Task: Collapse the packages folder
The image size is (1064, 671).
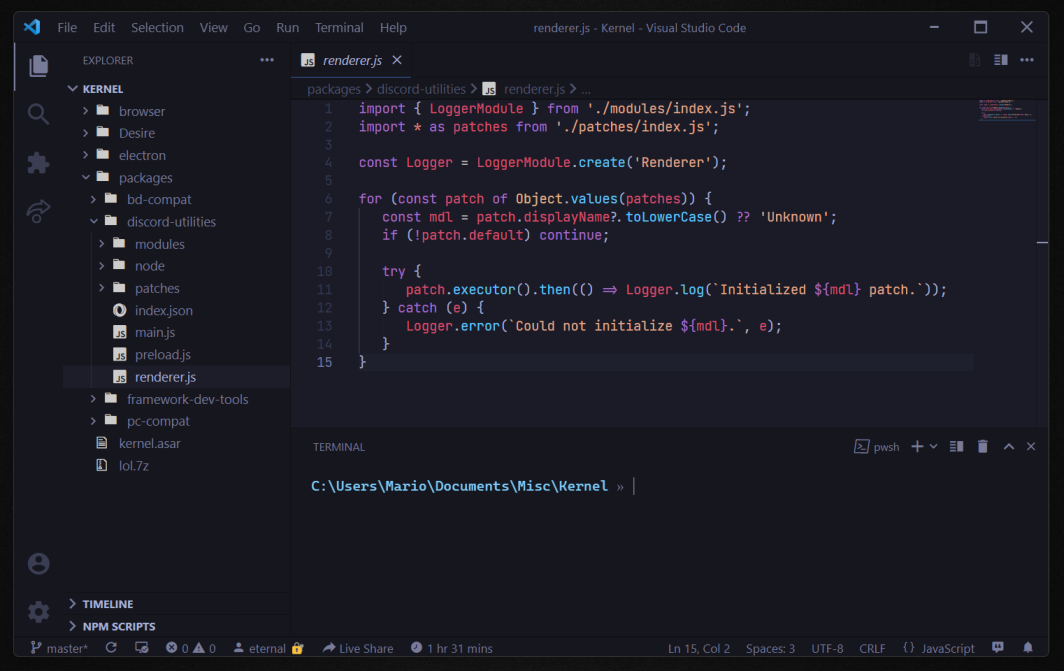Action: pos(176,178)
